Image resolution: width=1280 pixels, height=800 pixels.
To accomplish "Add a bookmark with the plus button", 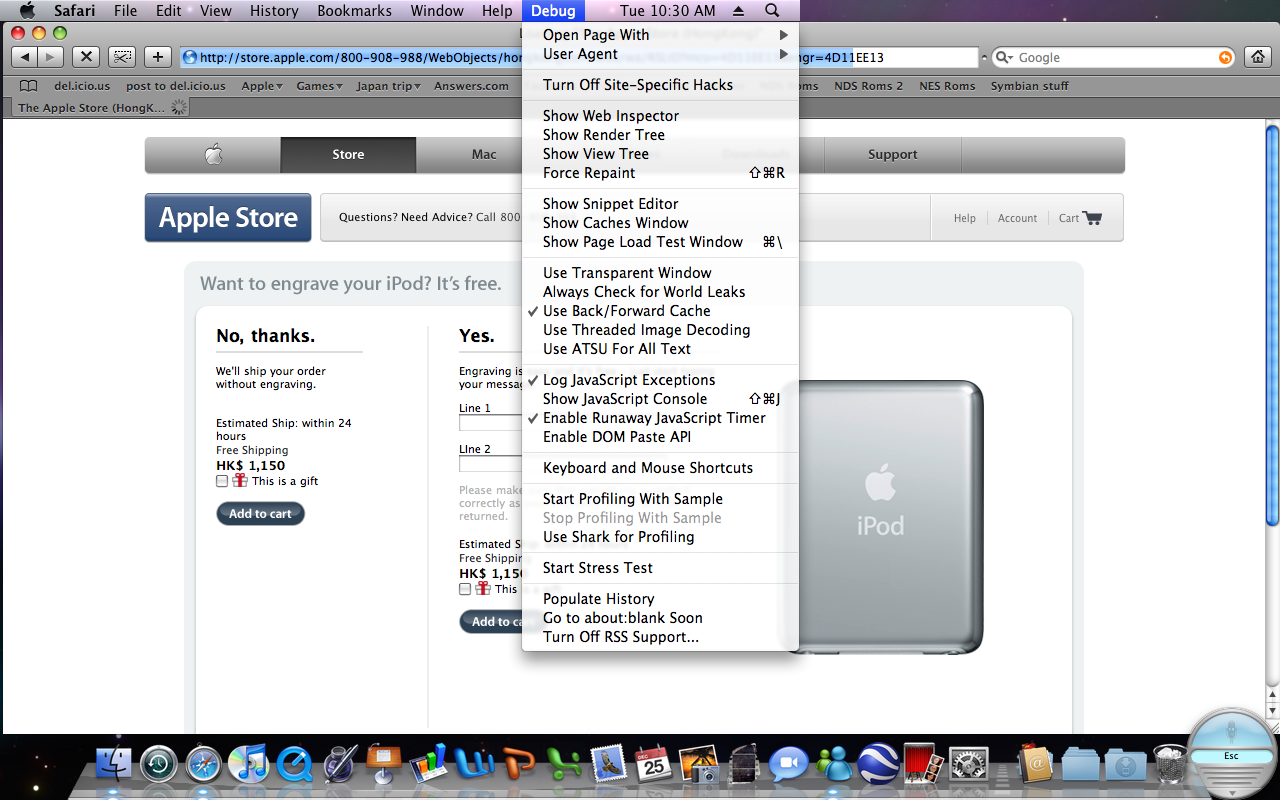I will point(157,57).
